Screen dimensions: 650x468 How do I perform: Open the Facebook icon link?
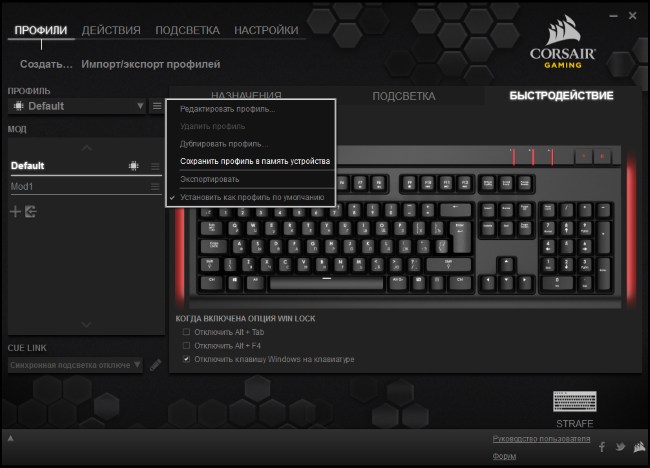click(x=602, y=446)
